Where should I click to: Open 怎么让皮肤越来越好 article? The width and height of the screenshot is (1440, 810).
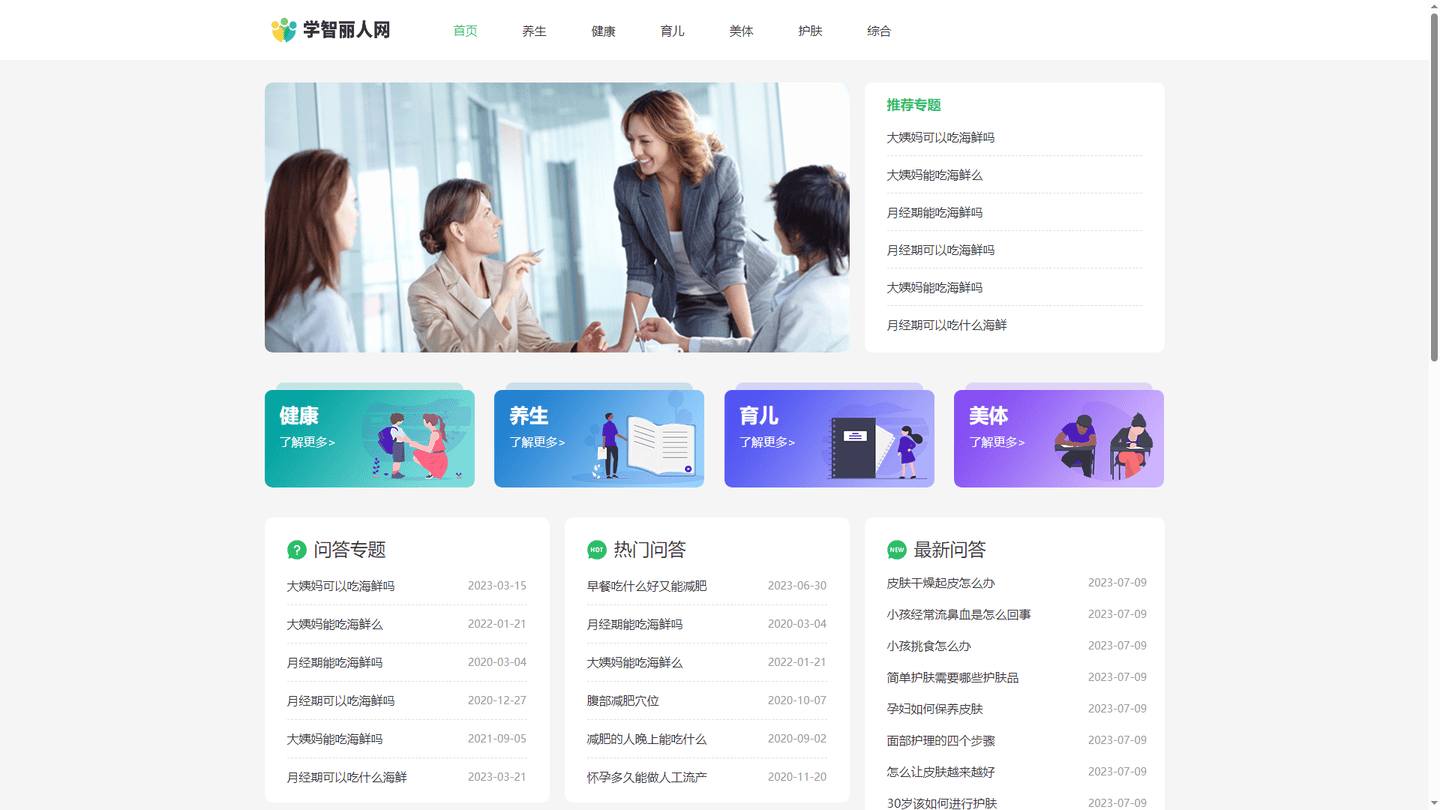(940, 772)
